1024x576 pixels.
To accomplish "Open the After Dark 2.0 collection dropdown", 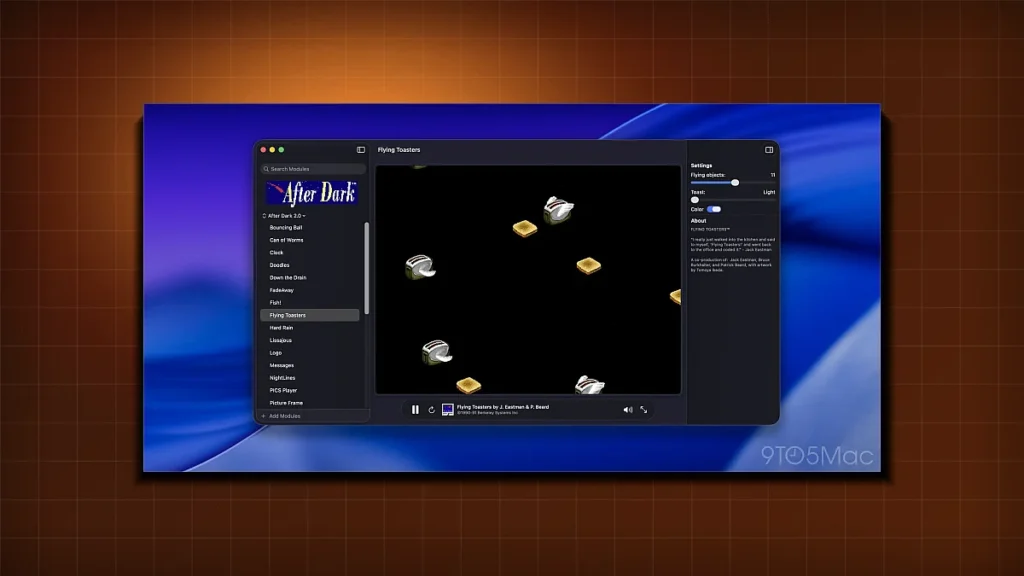I will pos(284,216).
